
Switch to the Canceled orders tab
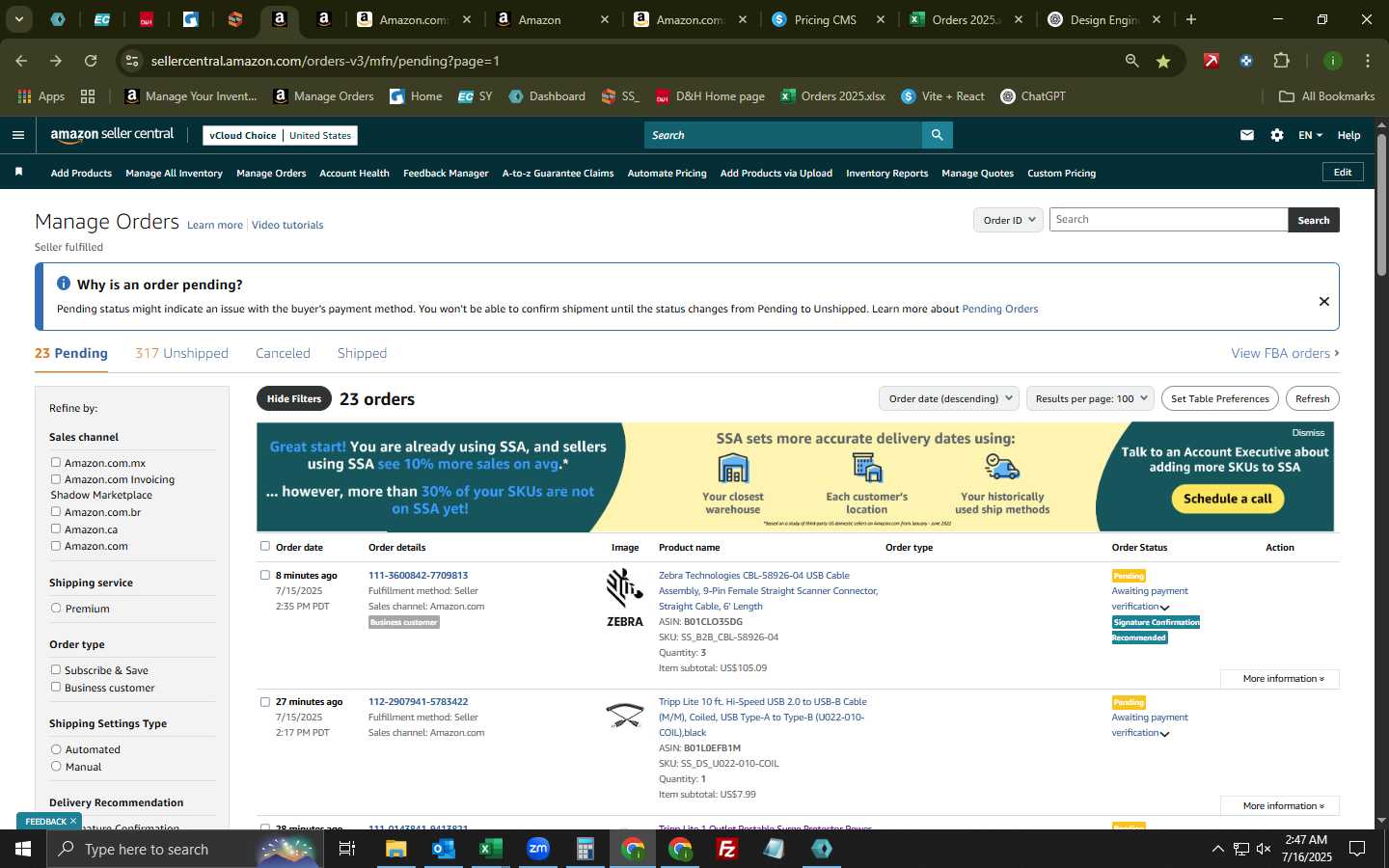point(283,353)
